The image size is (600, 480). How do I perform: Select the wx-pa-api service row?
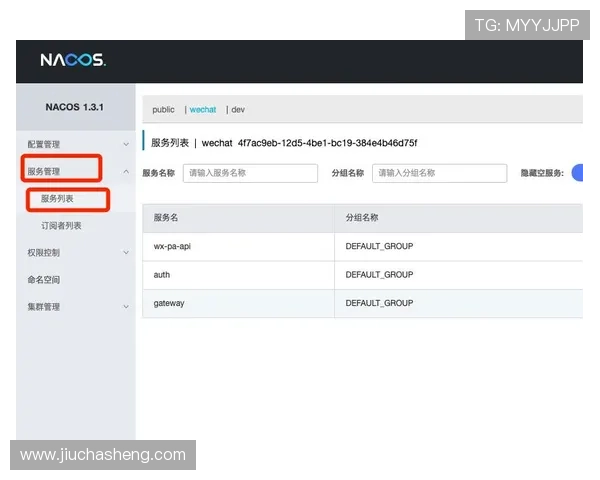point(172,246)
